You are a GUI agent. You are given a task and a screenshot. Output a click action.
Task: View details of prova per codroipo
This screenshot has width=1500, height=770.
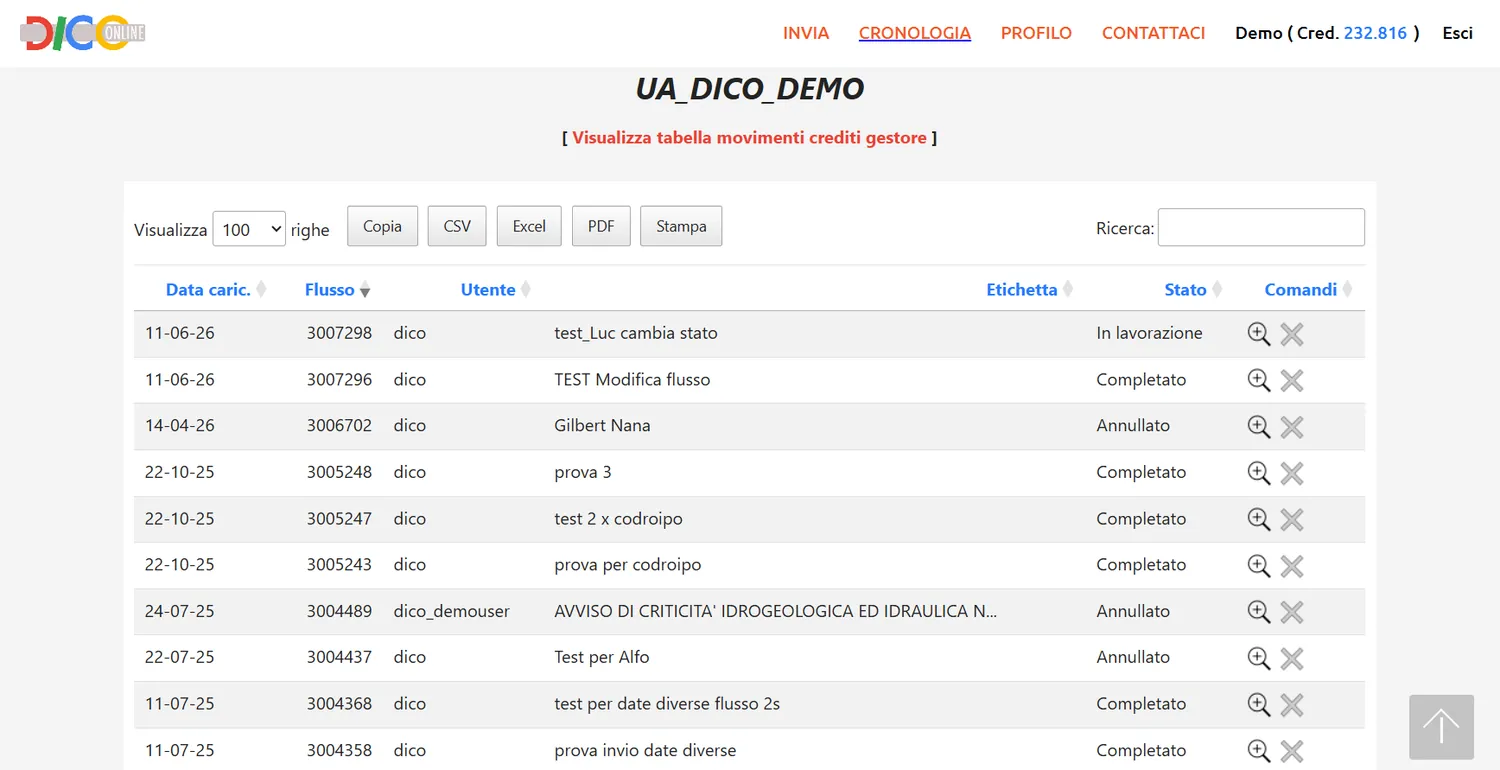(1259, 566)
